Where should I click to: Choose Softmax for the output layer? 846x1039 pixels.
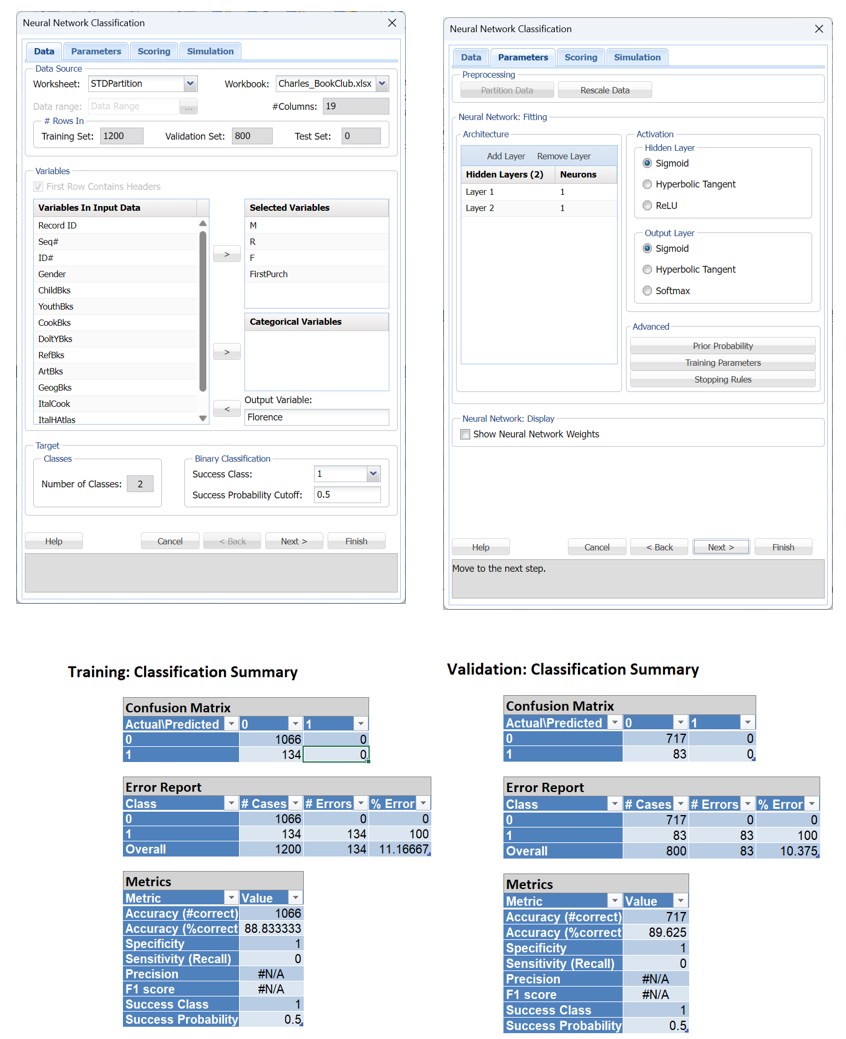click(647, 291)
